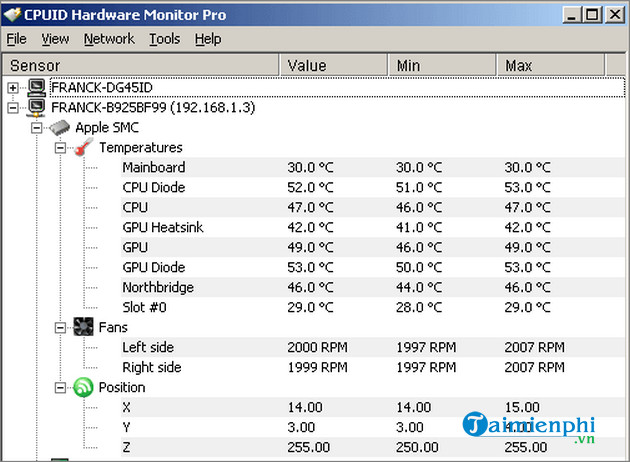
Task: Select the Slot #0 sensor row
Action: (x=372, y=307)
